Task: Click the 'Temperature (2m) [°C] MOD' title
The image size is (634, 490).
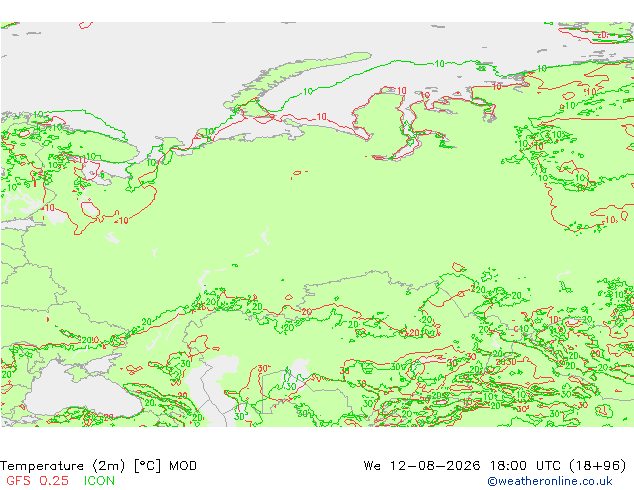Action: point(98,466)
